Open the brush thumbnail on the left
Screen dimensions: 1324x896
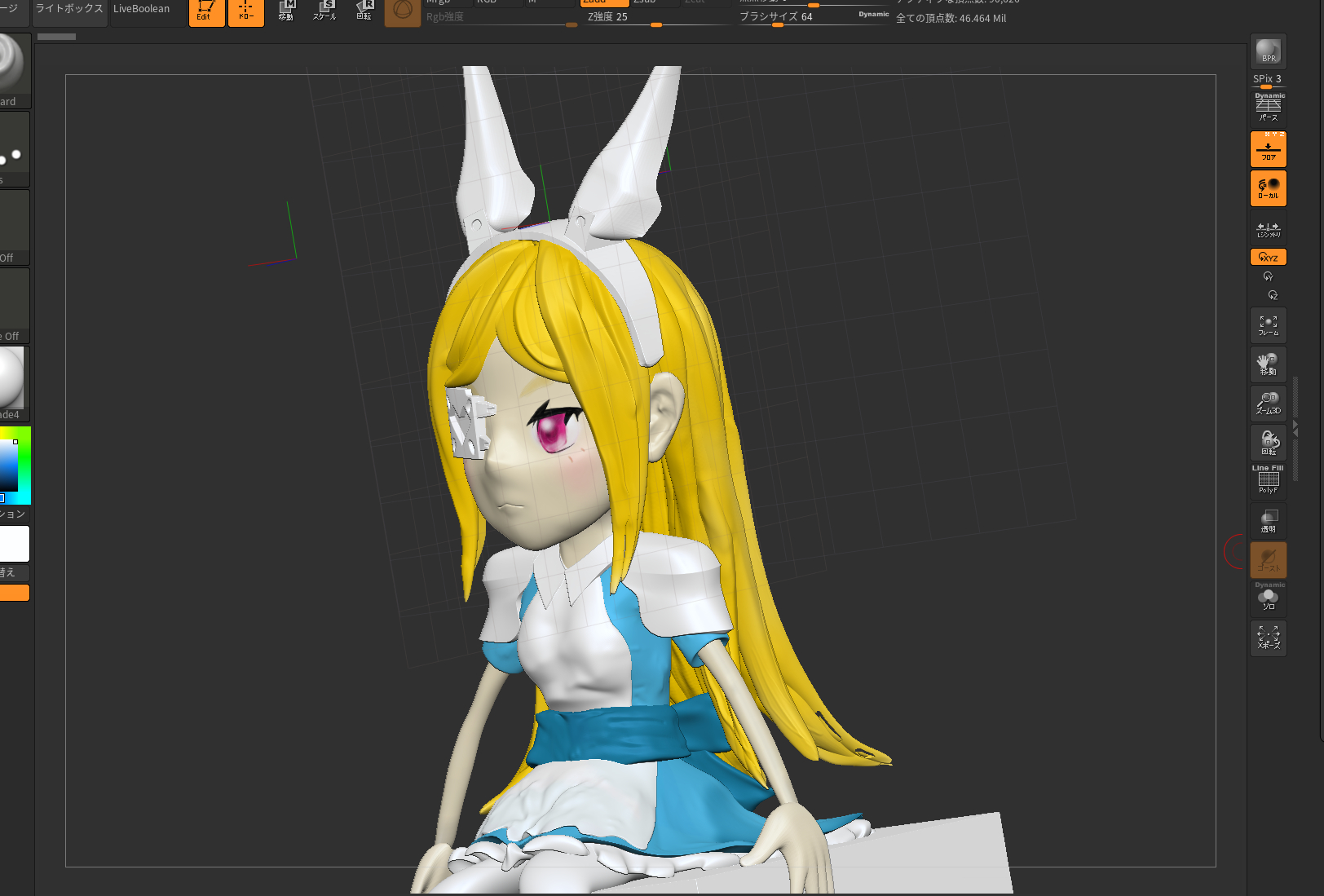coord(14,70)
